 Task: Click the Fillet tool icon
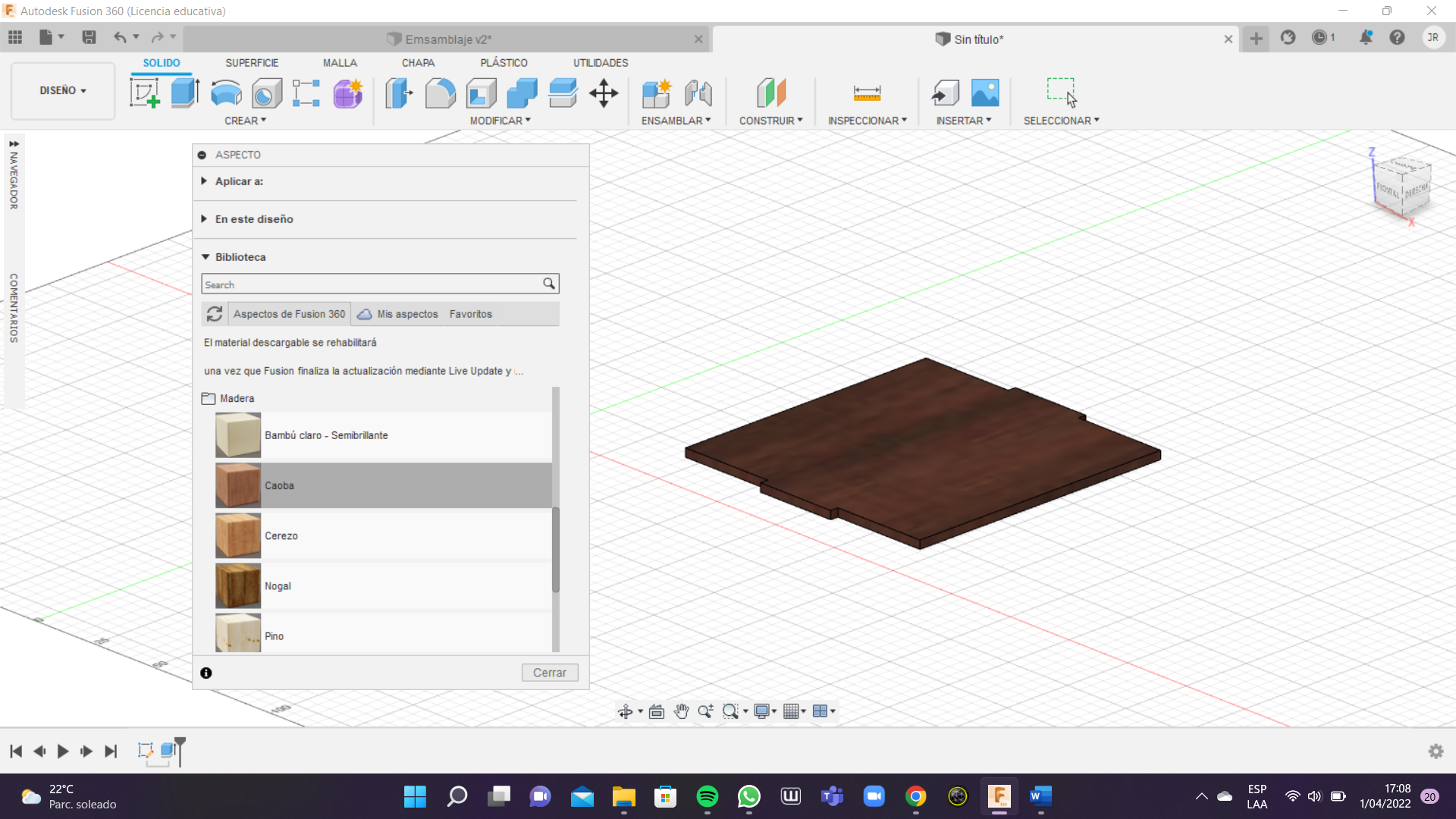(x=440, y=93)
